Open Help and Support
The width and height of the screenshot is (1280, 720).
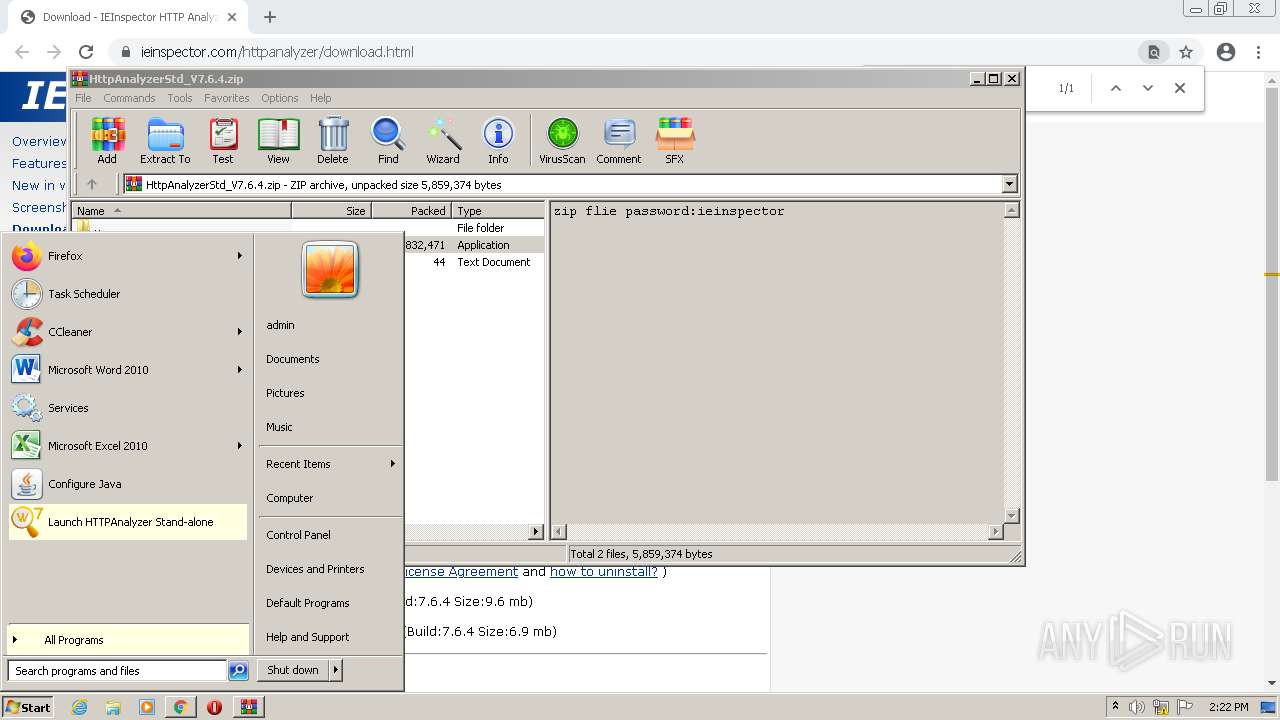click(307, 637)
